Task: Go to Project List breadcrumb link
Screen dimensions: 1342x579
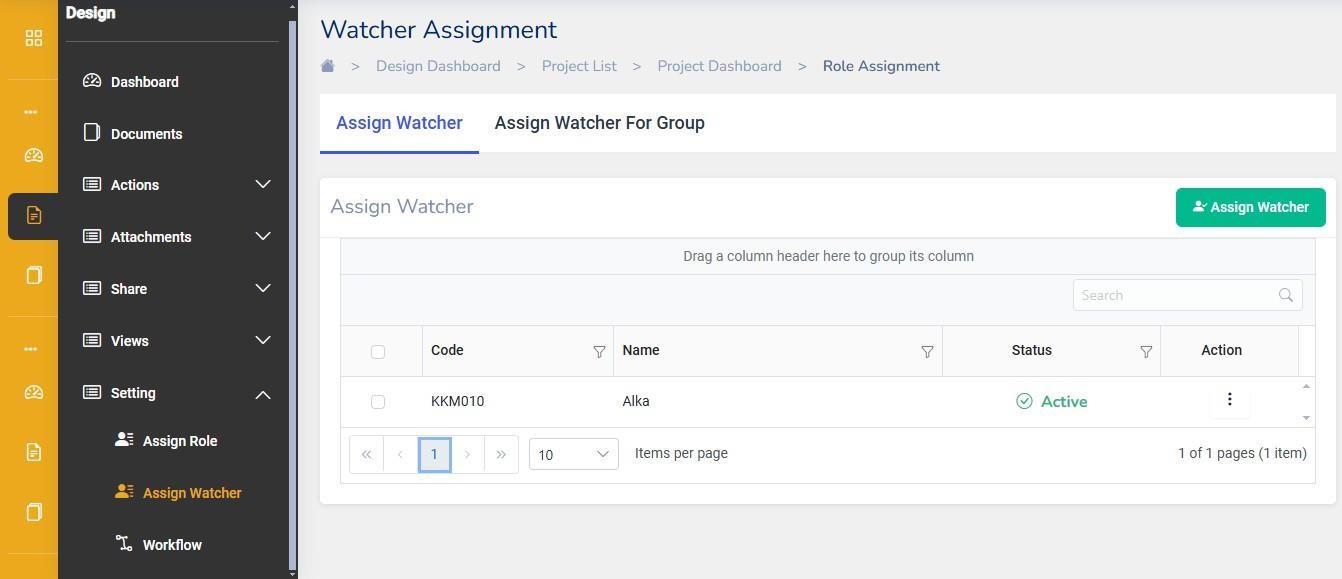Action: coord(579,66)
